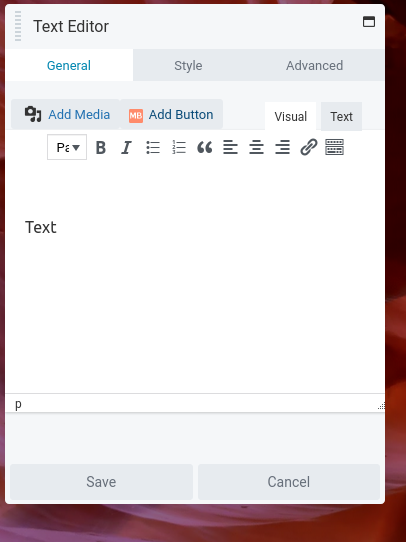This screenshot has width=406, height=542.
Task: Toggle the toolbar kitchen sink icon
Action: (334, 148)
